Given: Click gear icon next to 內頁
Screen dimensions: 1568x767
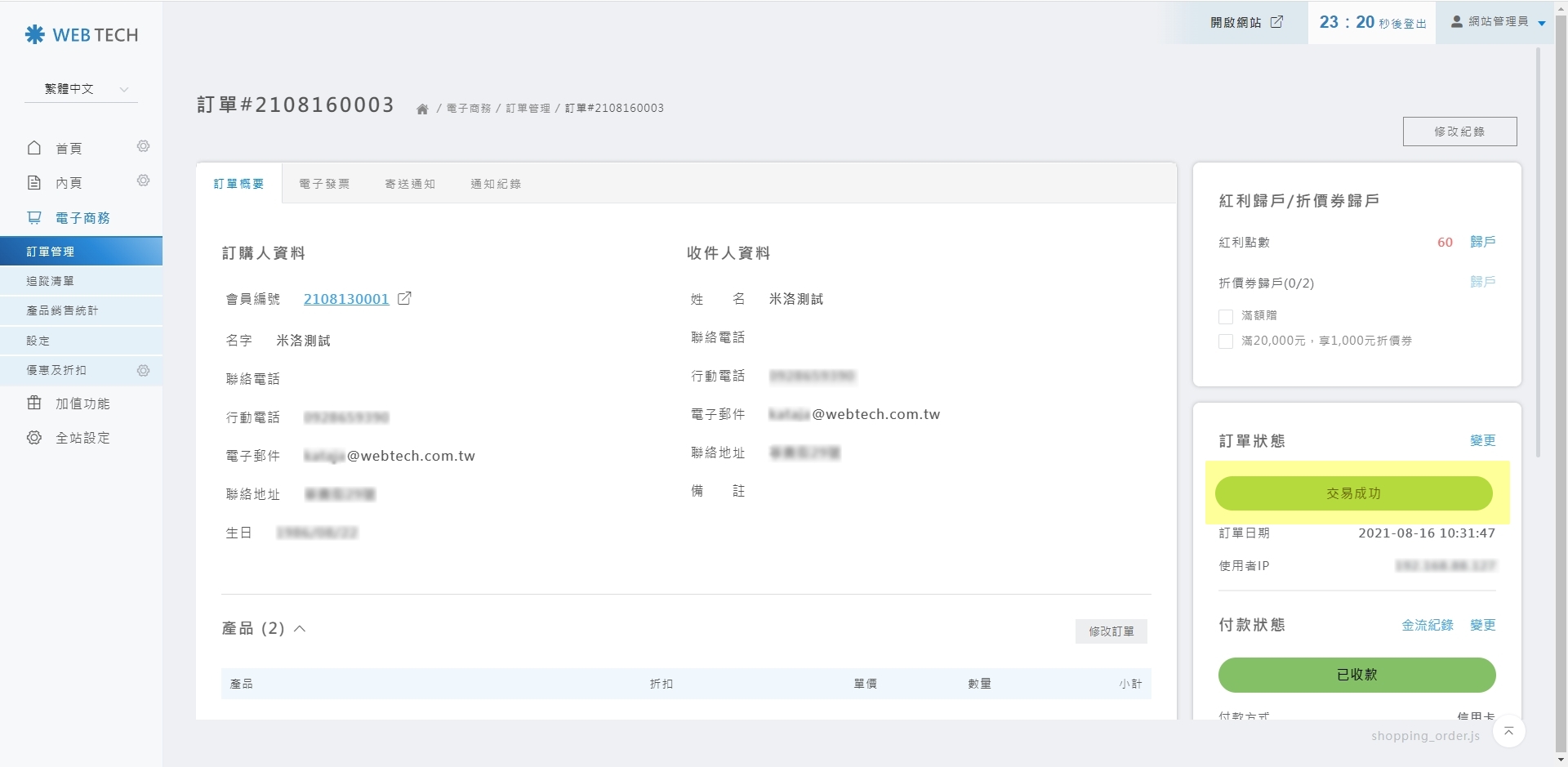Looking at the screenshot, I should pos(144,181).
